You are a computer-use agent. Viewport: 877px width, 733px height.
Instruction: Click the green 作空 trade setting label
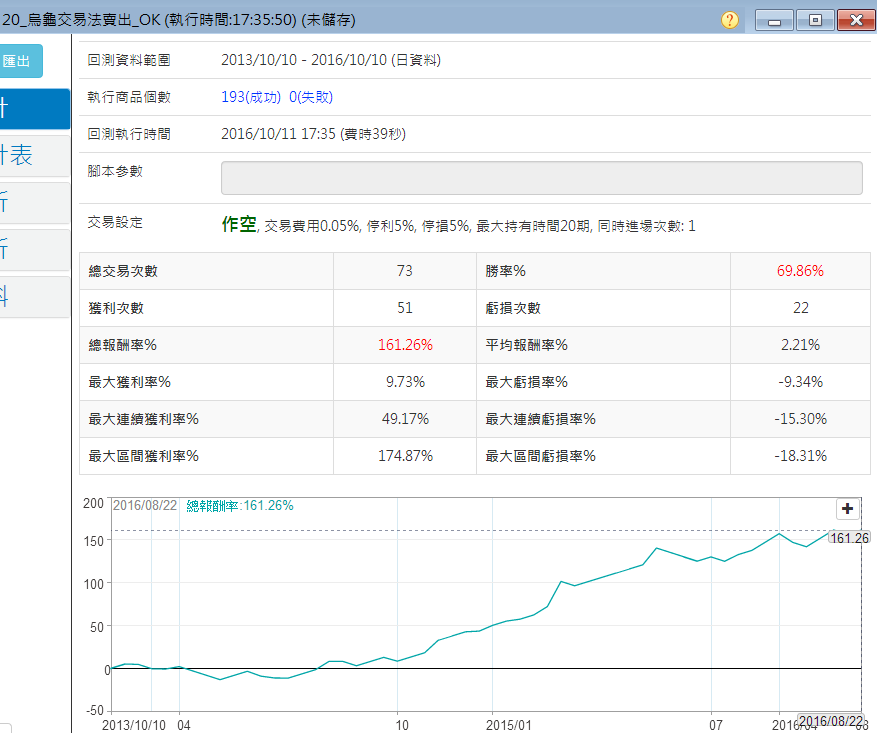239,225
